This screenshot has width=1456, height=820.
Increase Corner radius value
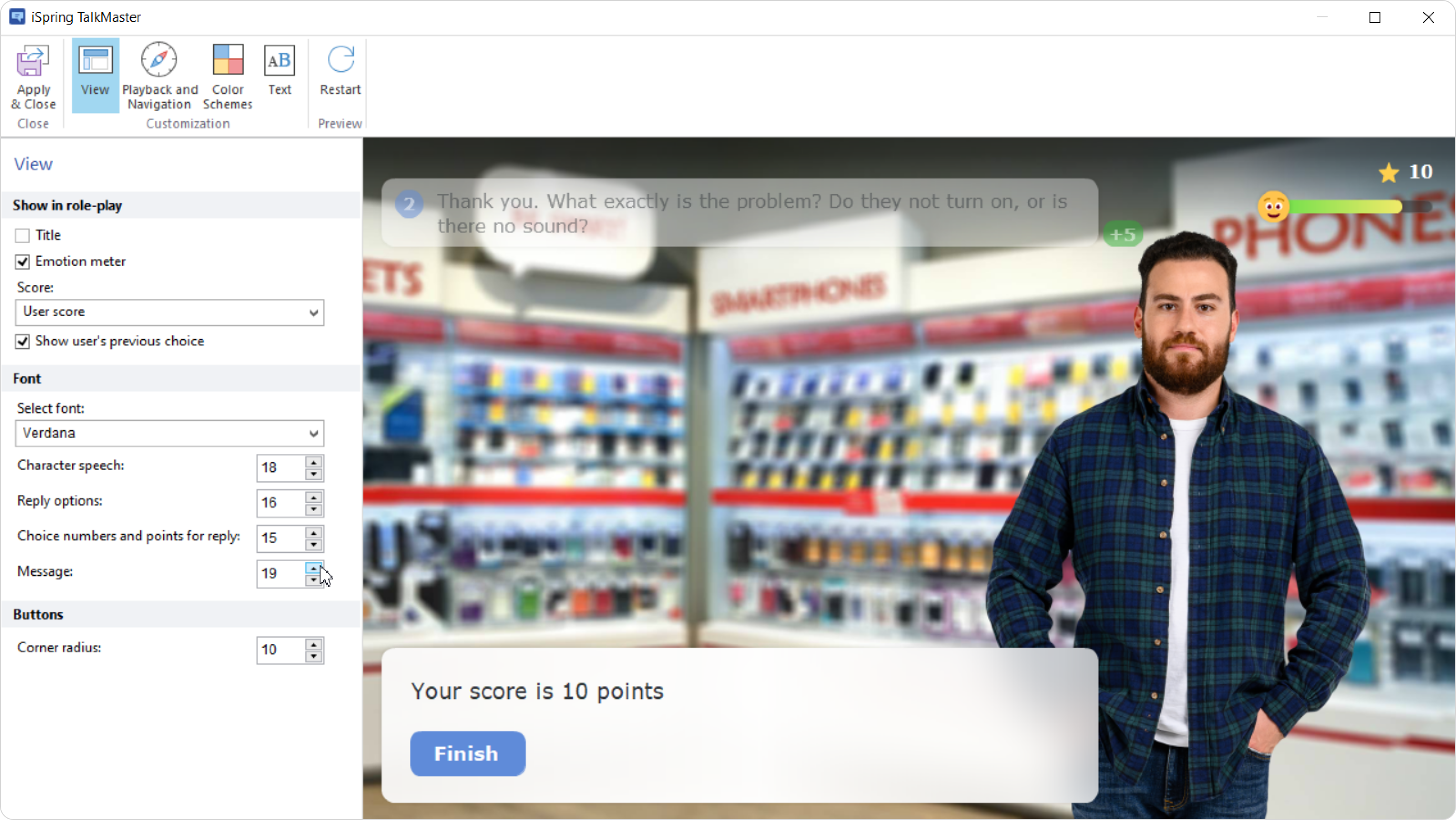[x=314, y=644]
